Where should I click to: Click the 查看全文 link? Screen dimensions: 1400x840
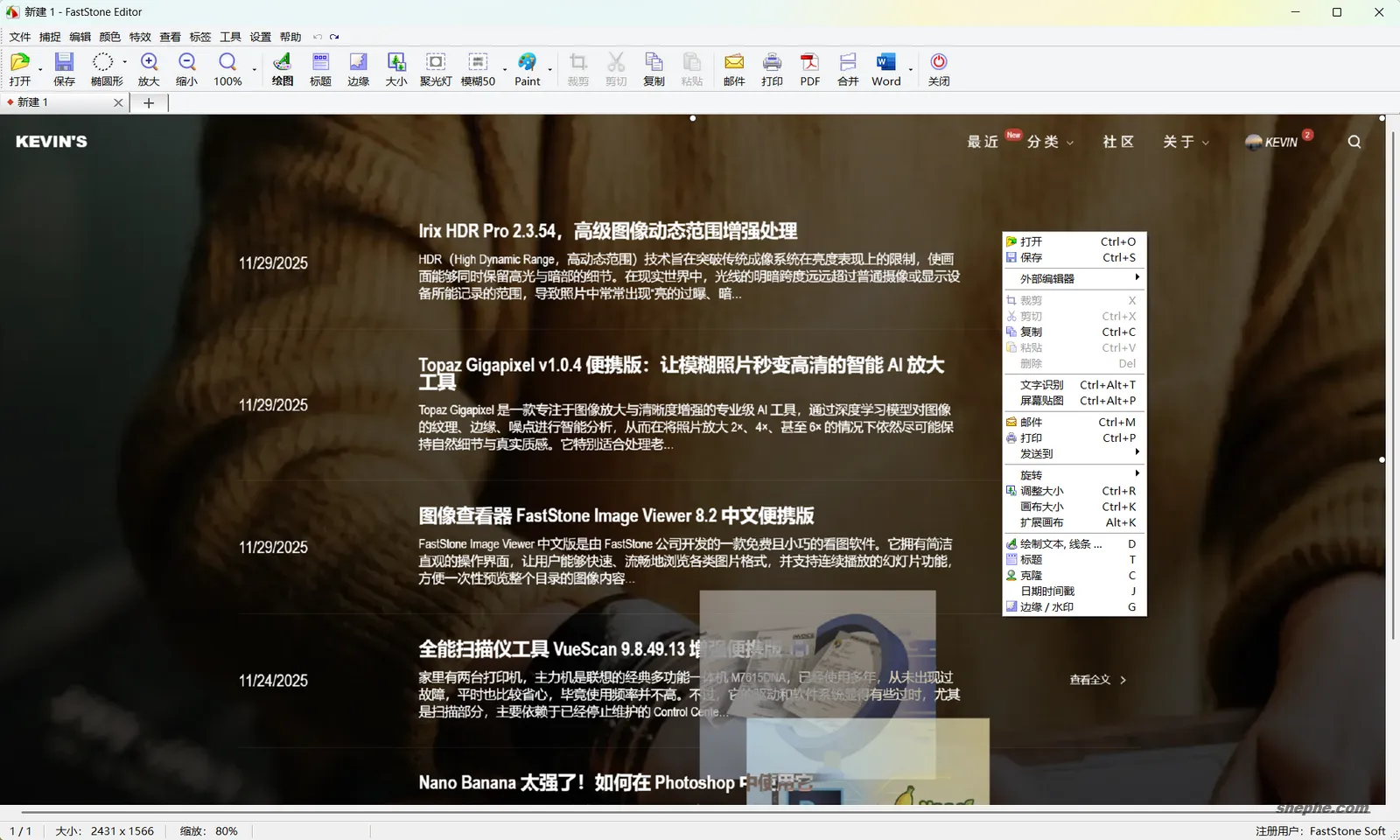pyautogui.click(x=1091, y=680)
